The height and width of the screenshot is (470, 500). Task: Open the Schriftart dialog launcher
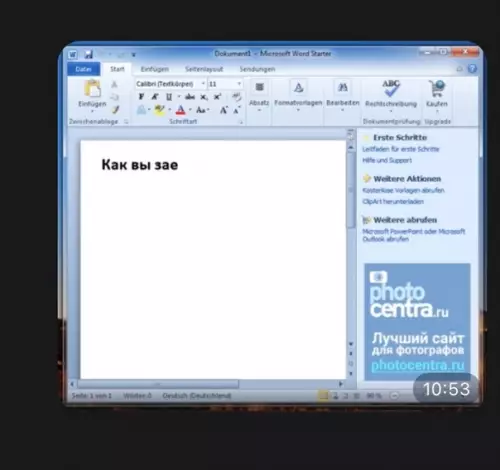241,122
